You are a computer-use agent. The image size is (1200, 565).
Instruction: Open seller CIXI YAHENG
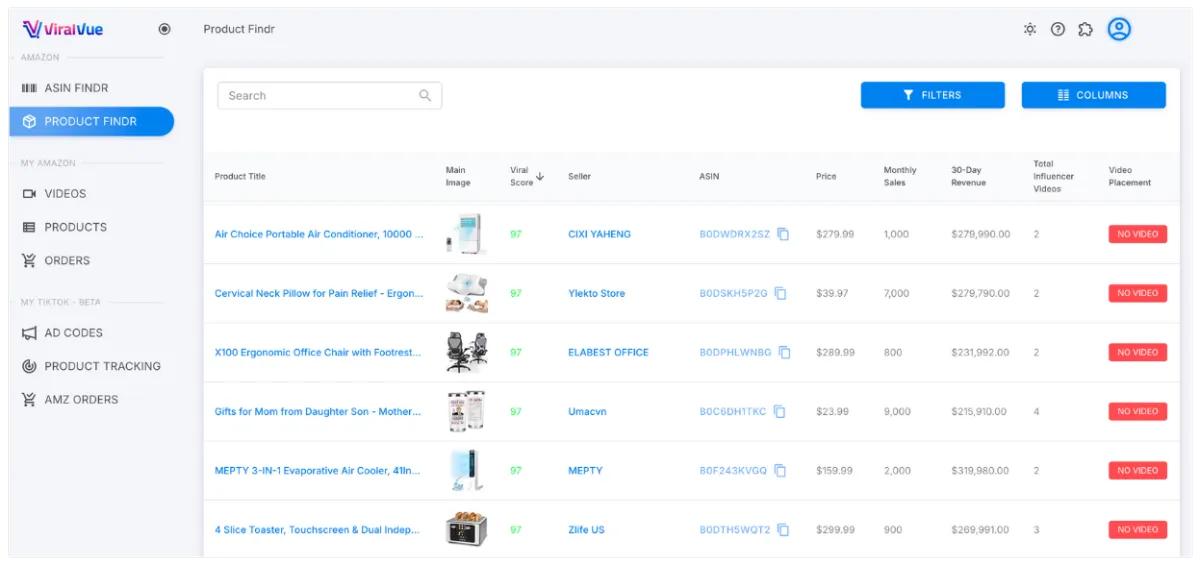pyautogui.click(x=599, y=235)
